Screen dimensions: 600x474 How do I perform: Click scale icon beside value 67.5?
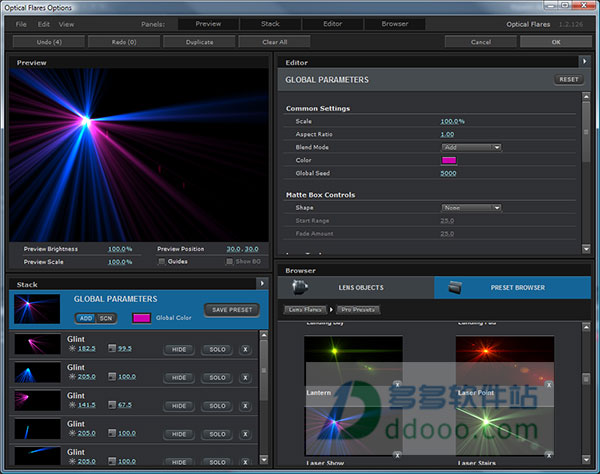tap(112, 405)
